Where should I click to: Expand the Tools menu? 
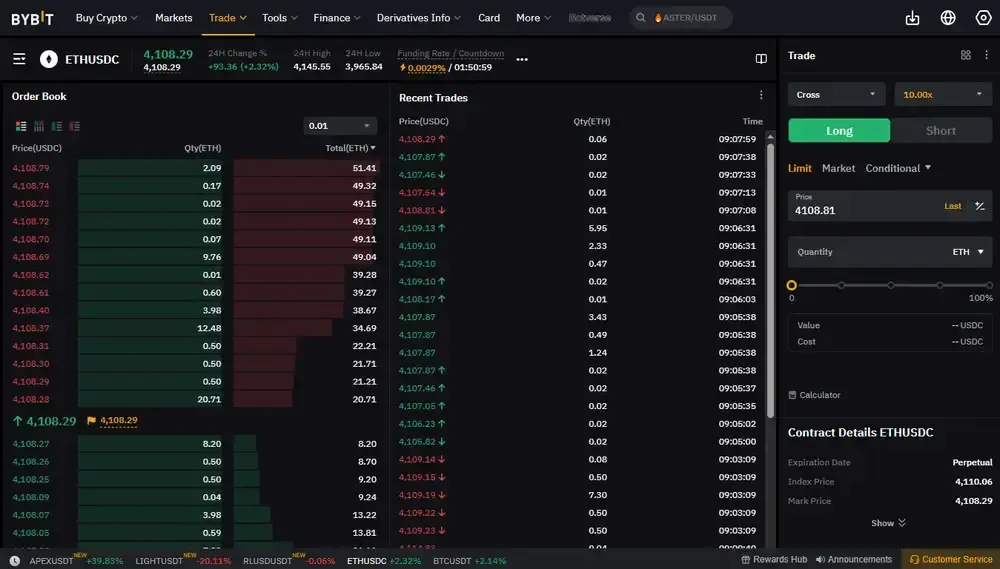pyautogui.click(x=280, y=18)
